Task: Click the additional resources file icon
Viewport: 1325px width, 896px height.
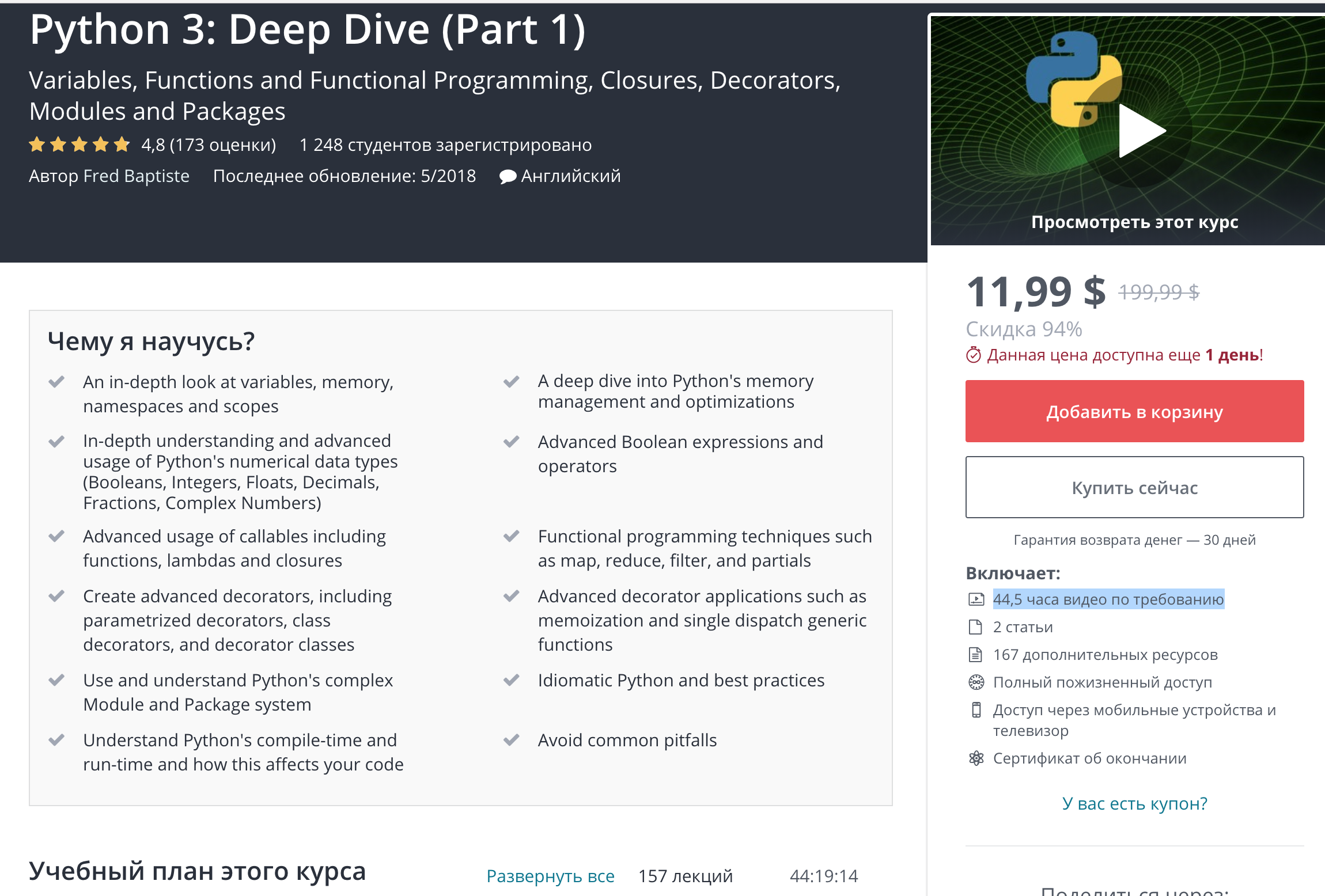Action: (x=975, y=655)
